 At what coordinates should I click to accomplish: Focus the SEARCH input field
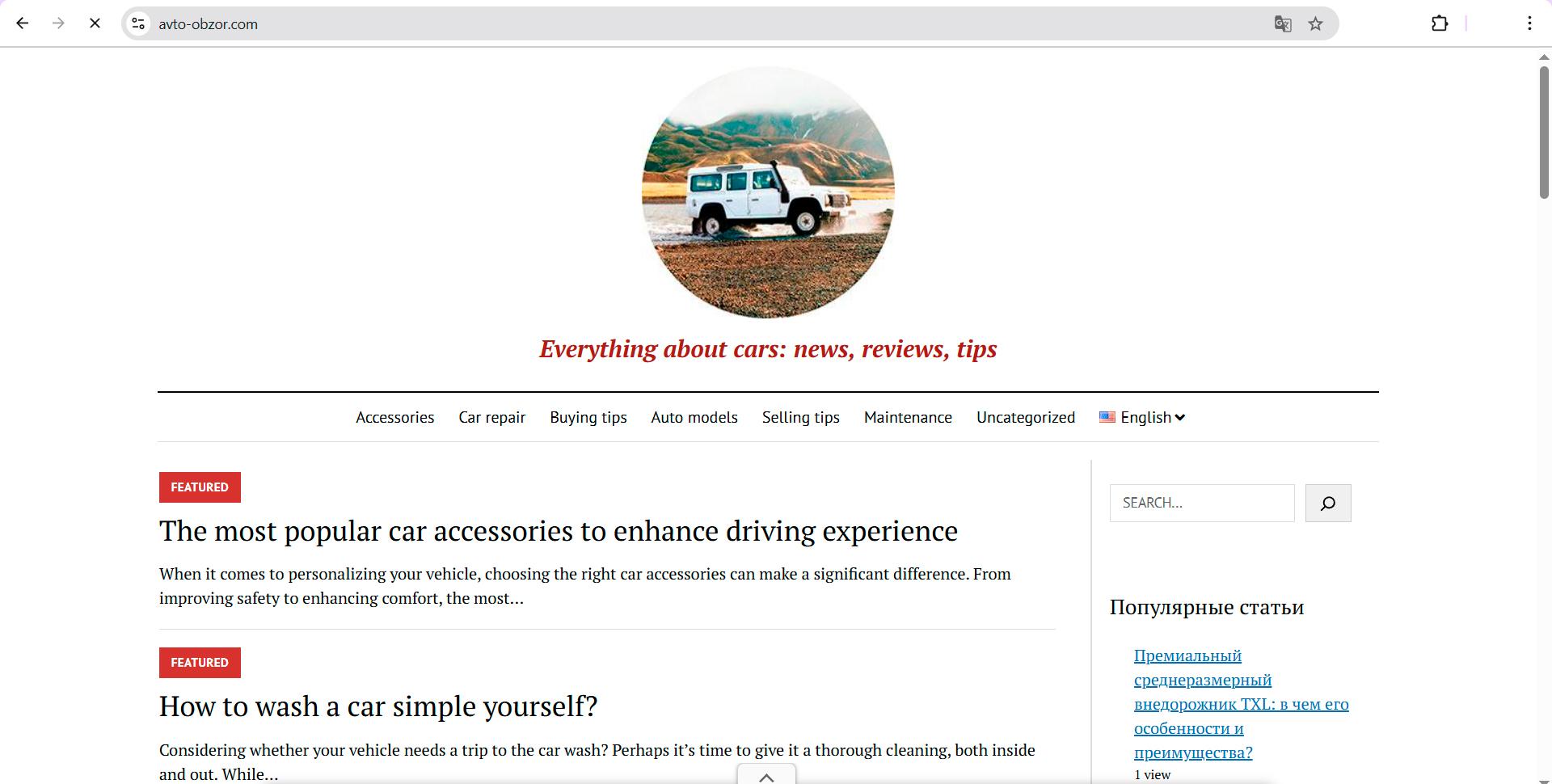(1202, 503)
